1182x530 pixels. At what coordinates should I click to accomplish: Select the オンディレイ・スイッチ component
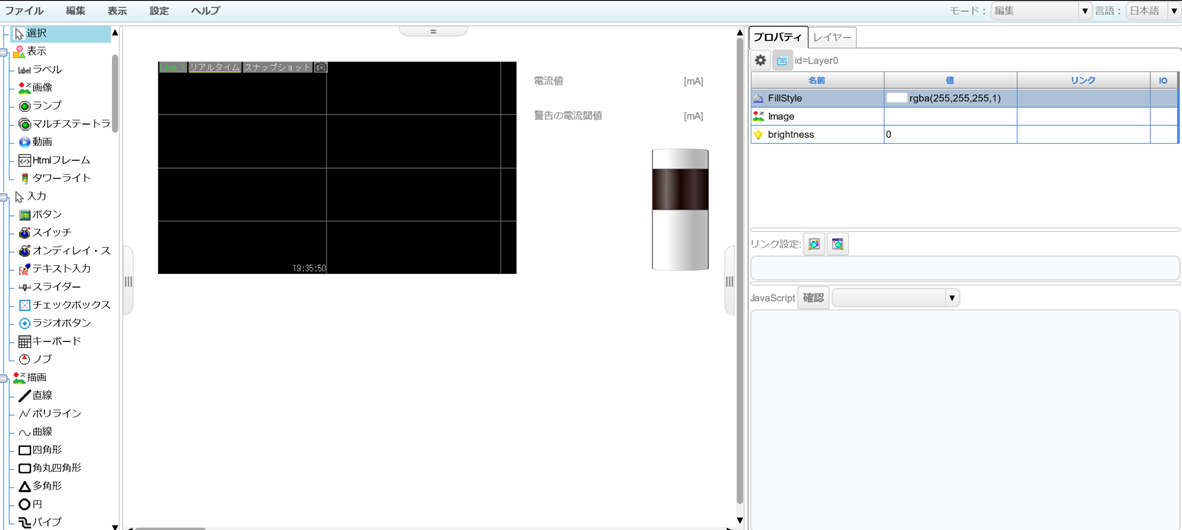64,250
